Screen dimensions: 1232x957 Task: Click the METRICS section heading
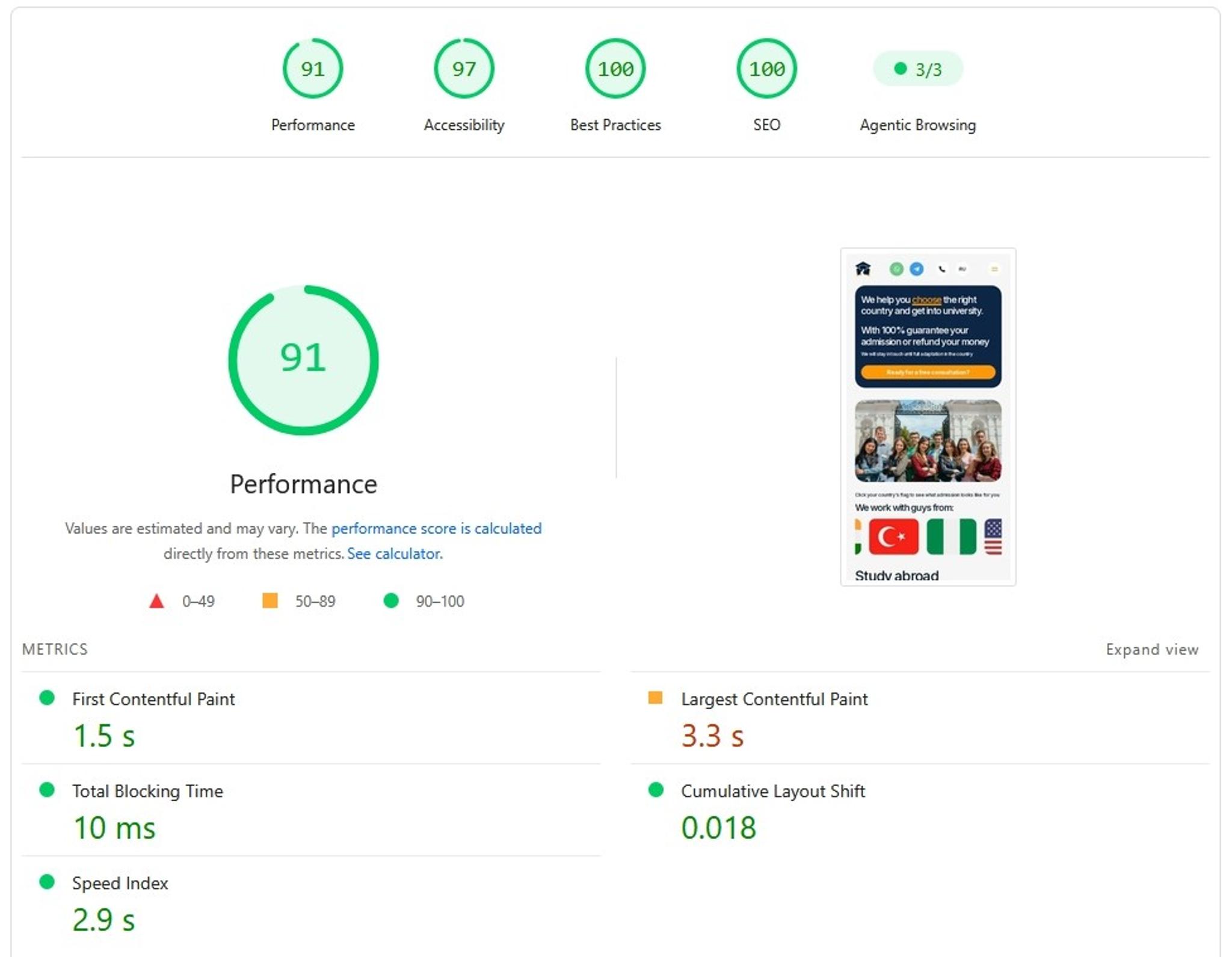click(55, 650)
